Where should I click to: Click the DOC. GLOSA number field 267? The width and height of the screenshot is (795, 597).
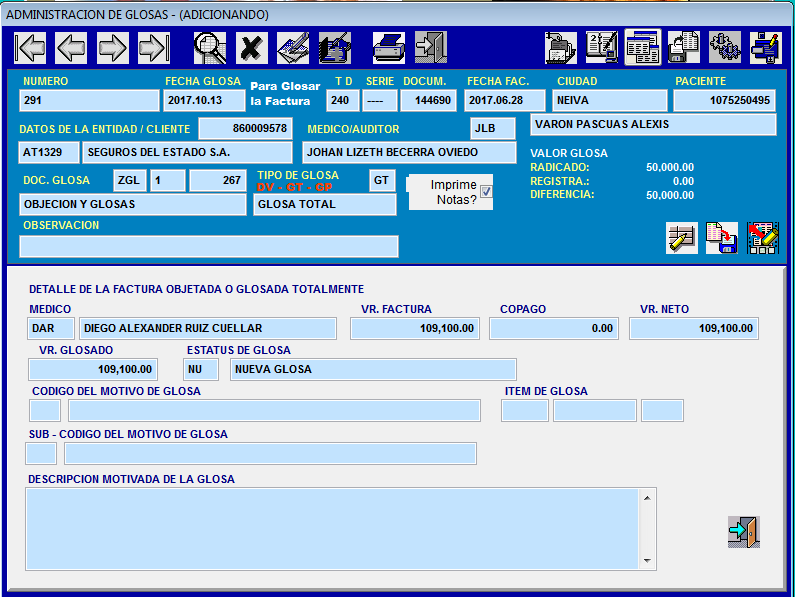[218, 181]
